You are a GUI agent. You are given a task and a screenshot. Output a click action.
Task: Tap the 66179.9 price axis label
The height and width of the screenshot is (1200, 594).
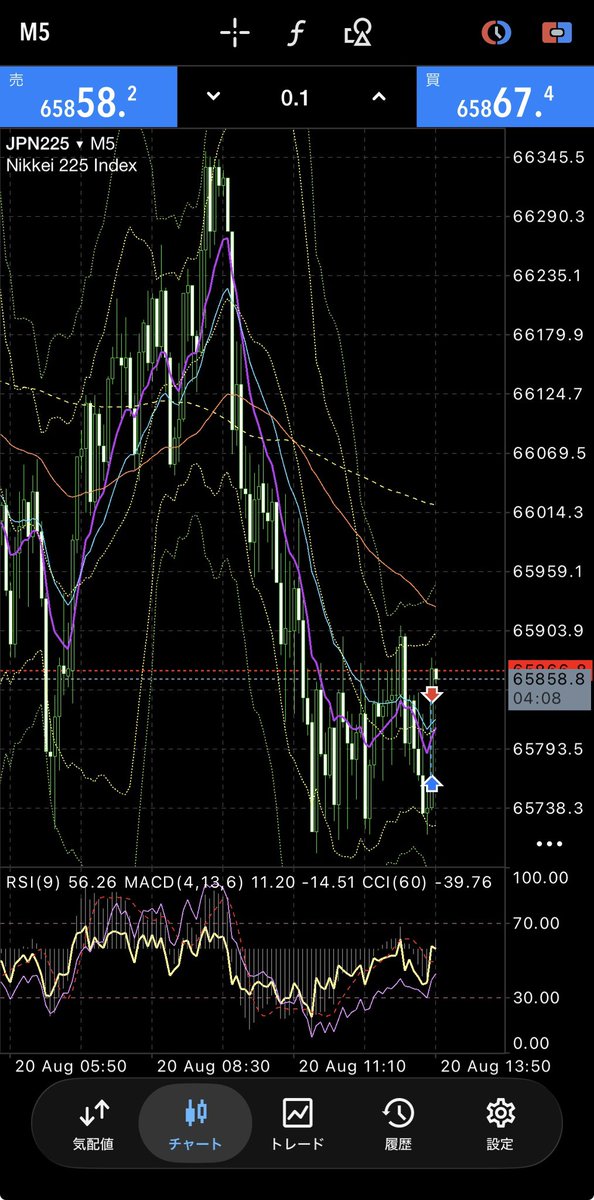click(x=548, y=335)
